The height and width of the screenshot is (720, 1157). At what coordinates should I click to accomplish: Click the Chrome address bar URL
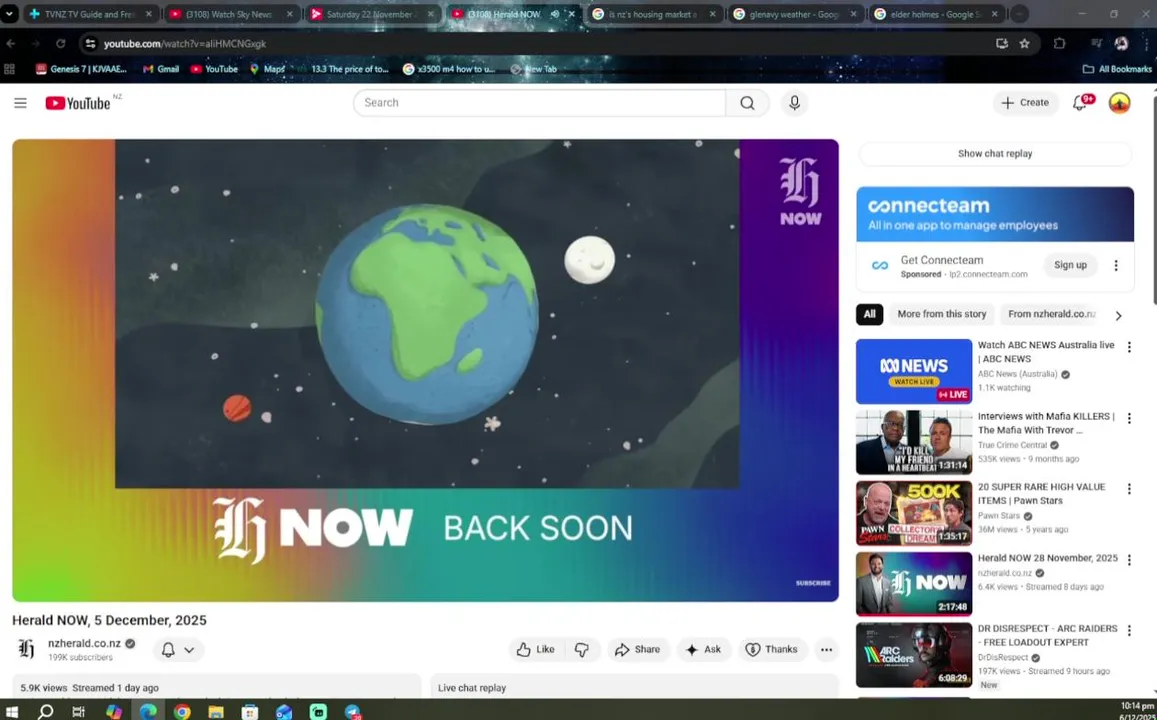point(184,44)
